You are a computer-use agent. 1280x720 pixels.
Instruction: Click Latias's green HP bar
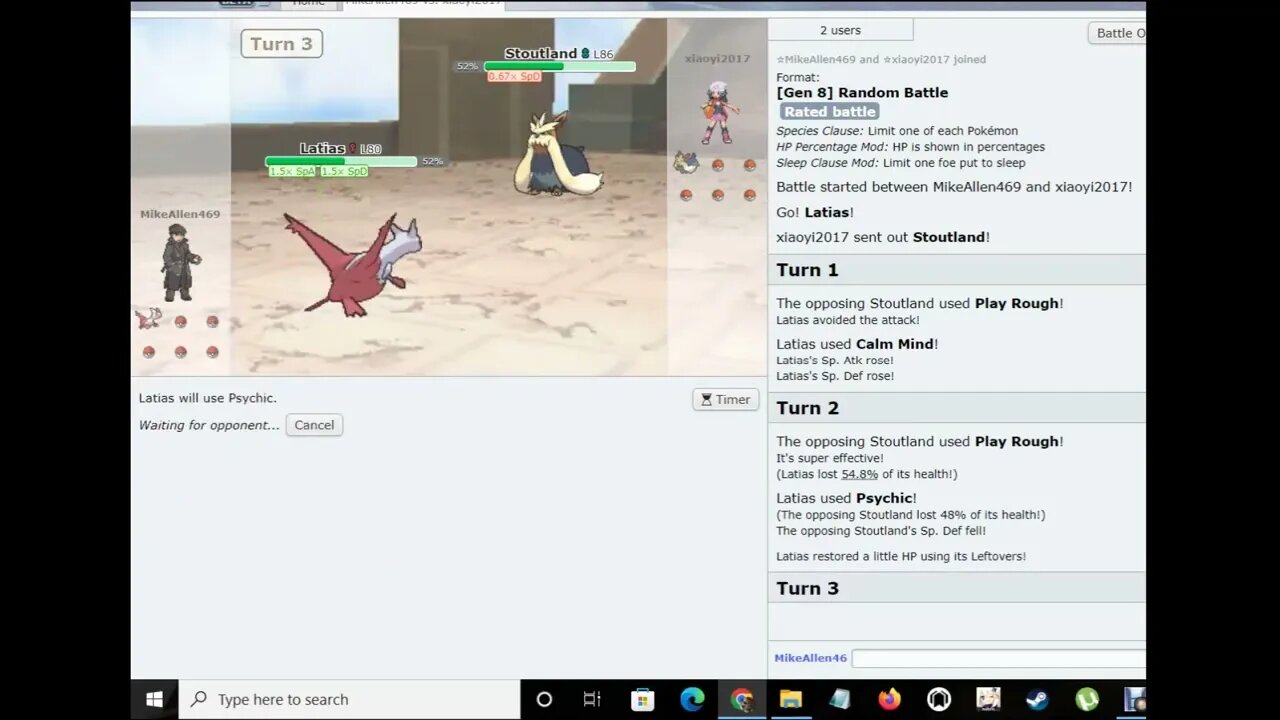pos(341,161)
